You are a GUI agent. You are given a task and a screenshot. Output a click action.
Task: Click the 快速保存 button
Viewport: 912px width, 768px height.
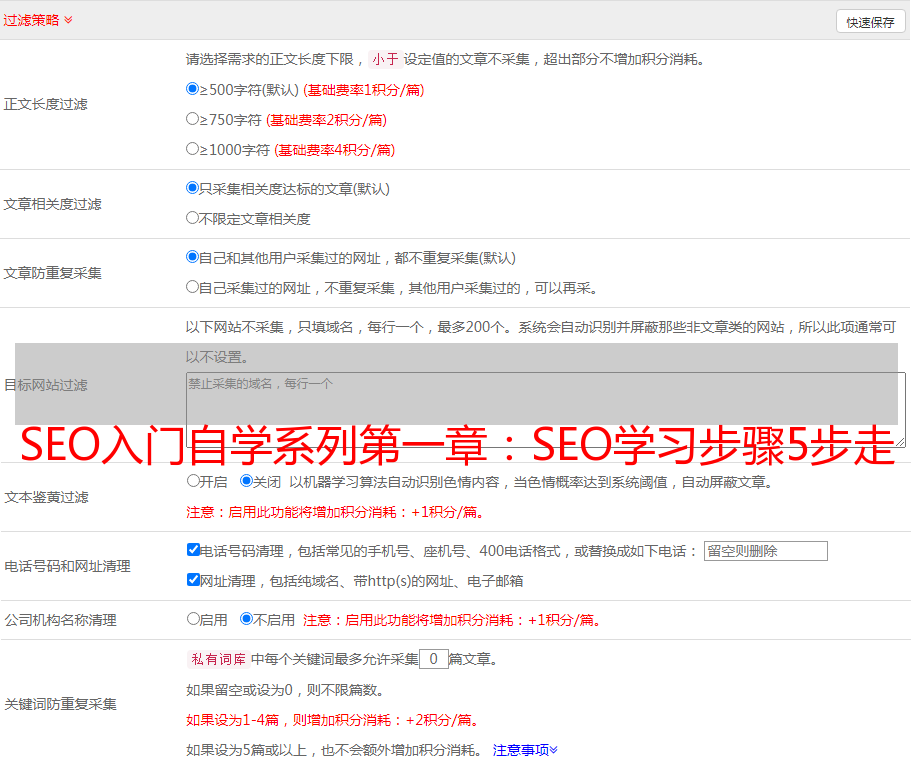click(x=870, y=22)
